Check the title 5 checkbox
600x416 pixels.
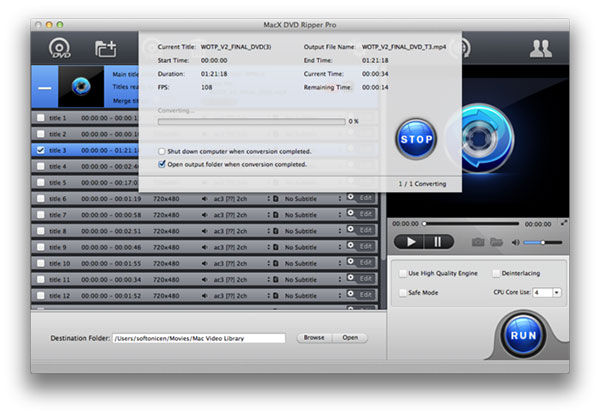coord(41,183)
